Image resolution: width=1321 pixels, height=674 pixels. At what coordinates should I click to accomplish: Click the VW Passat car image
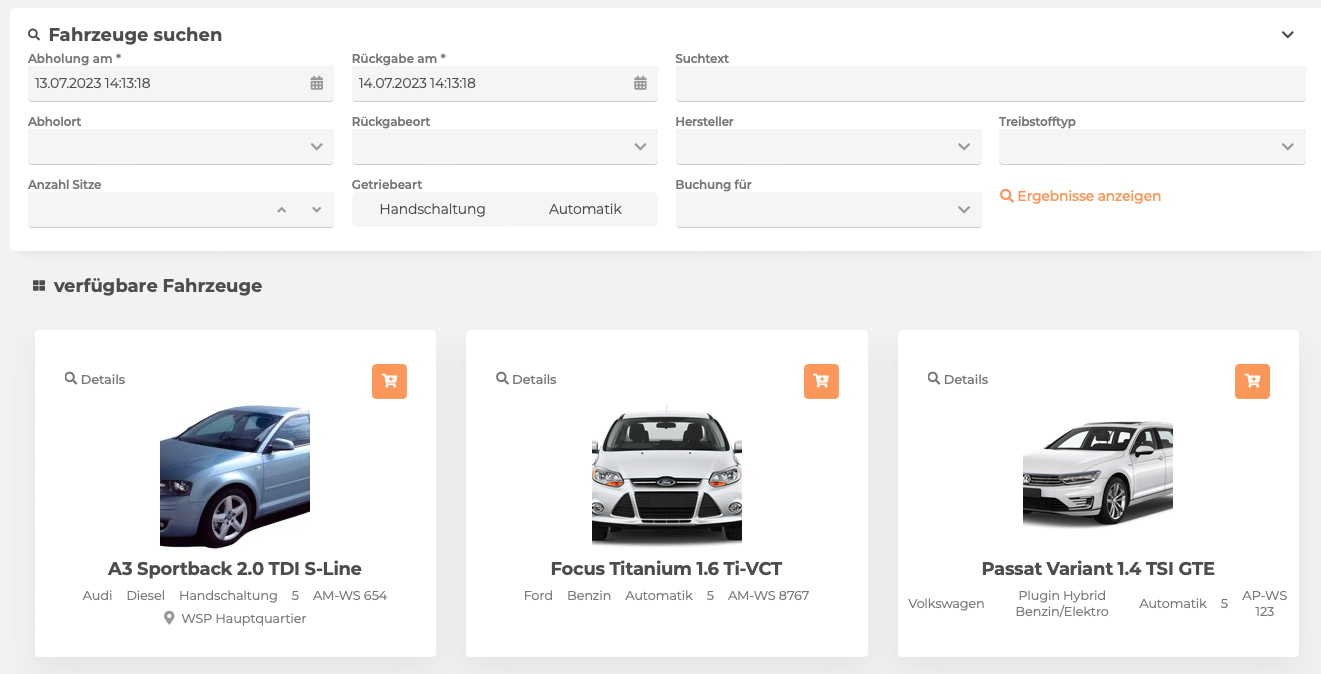(x=1098, y=473)
